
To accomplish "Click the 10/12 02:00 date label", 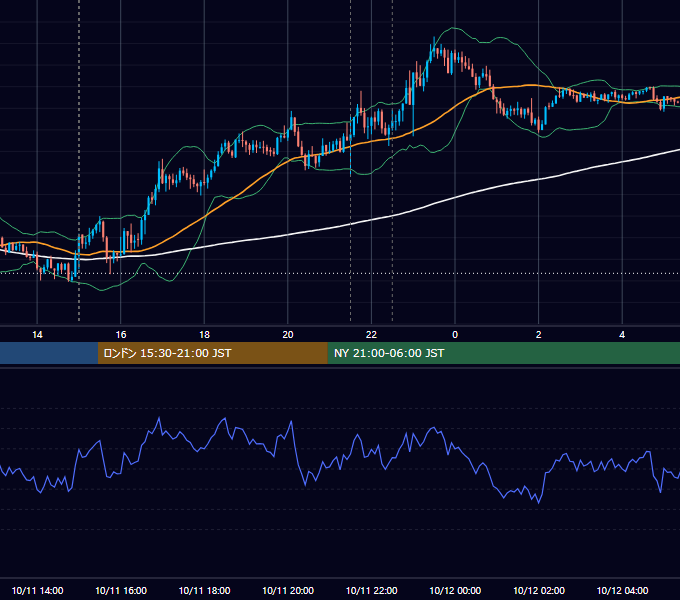I will pos(539,590).
